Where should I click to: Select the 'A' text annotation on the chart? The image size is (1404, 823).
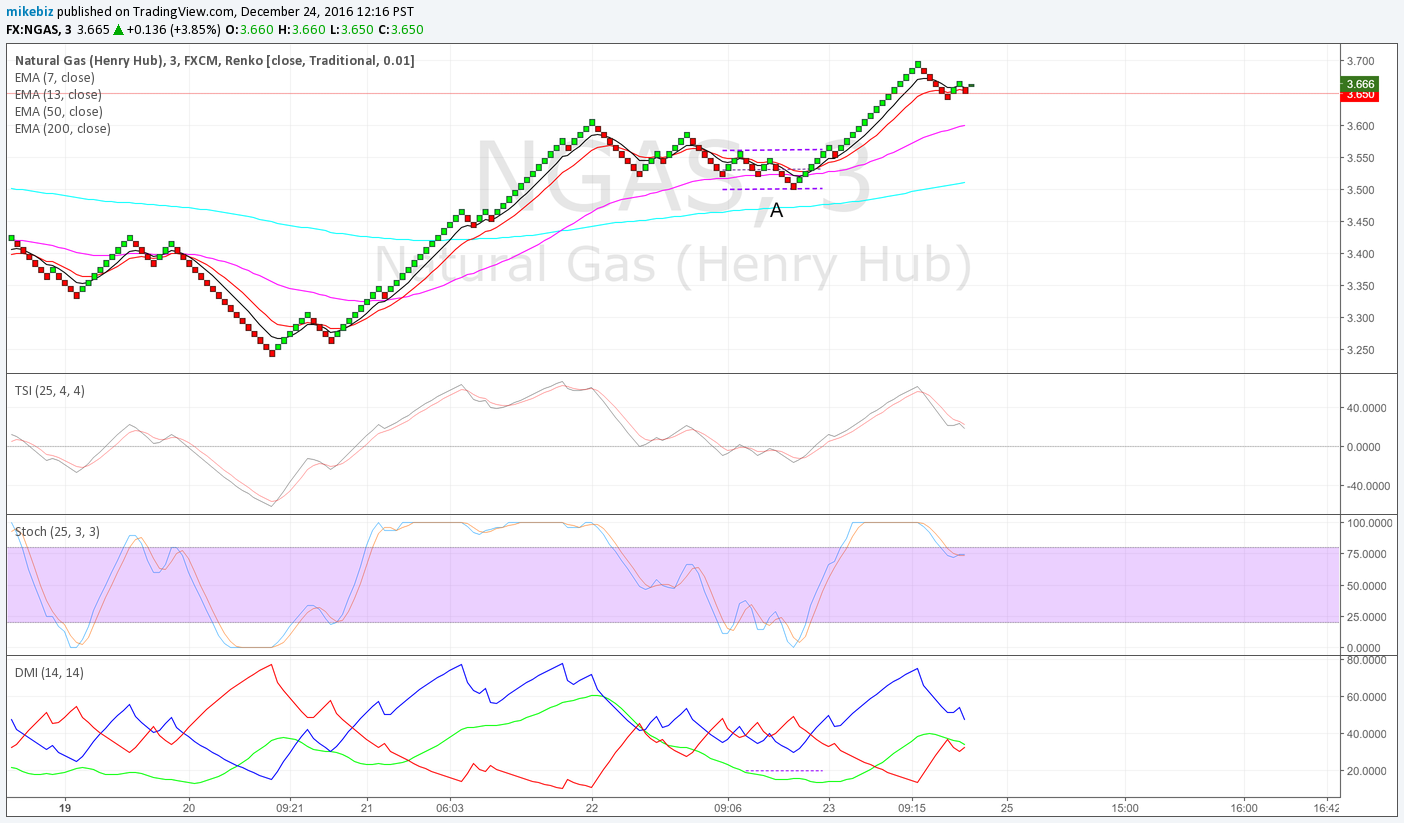pyautogui.click(x=776, y=210)
